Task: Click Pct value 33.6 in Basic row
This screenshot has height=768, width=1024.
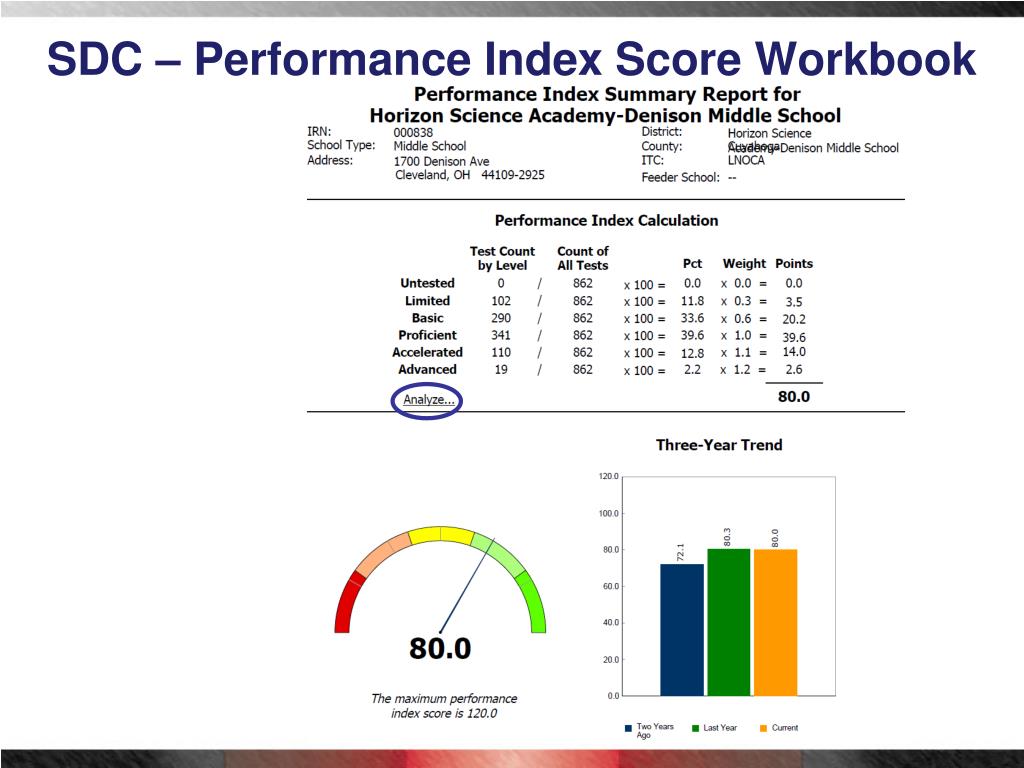Action: click(692, 318)
